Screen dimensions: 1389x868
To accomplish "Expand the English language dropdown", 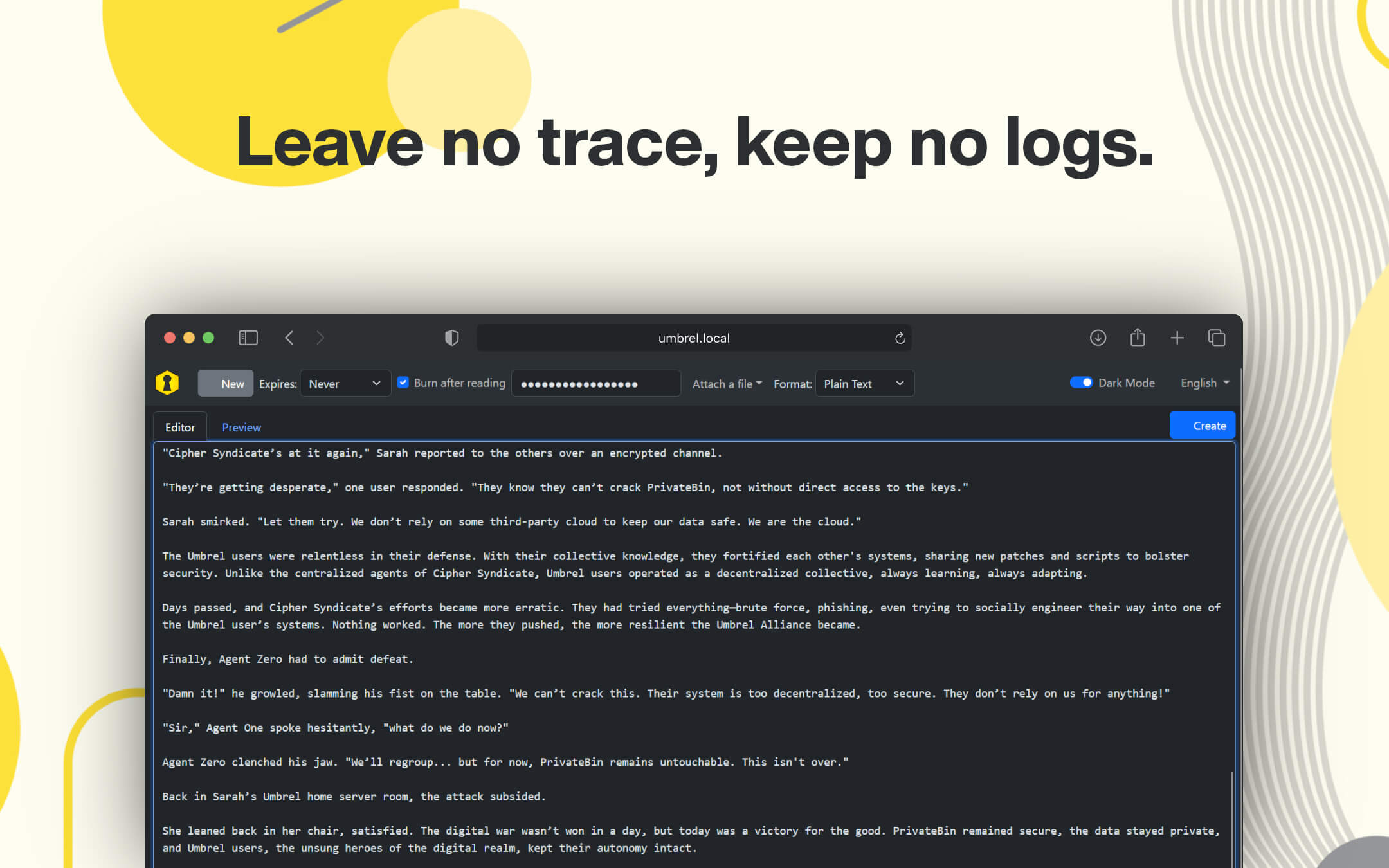I will pos(1204,383).
